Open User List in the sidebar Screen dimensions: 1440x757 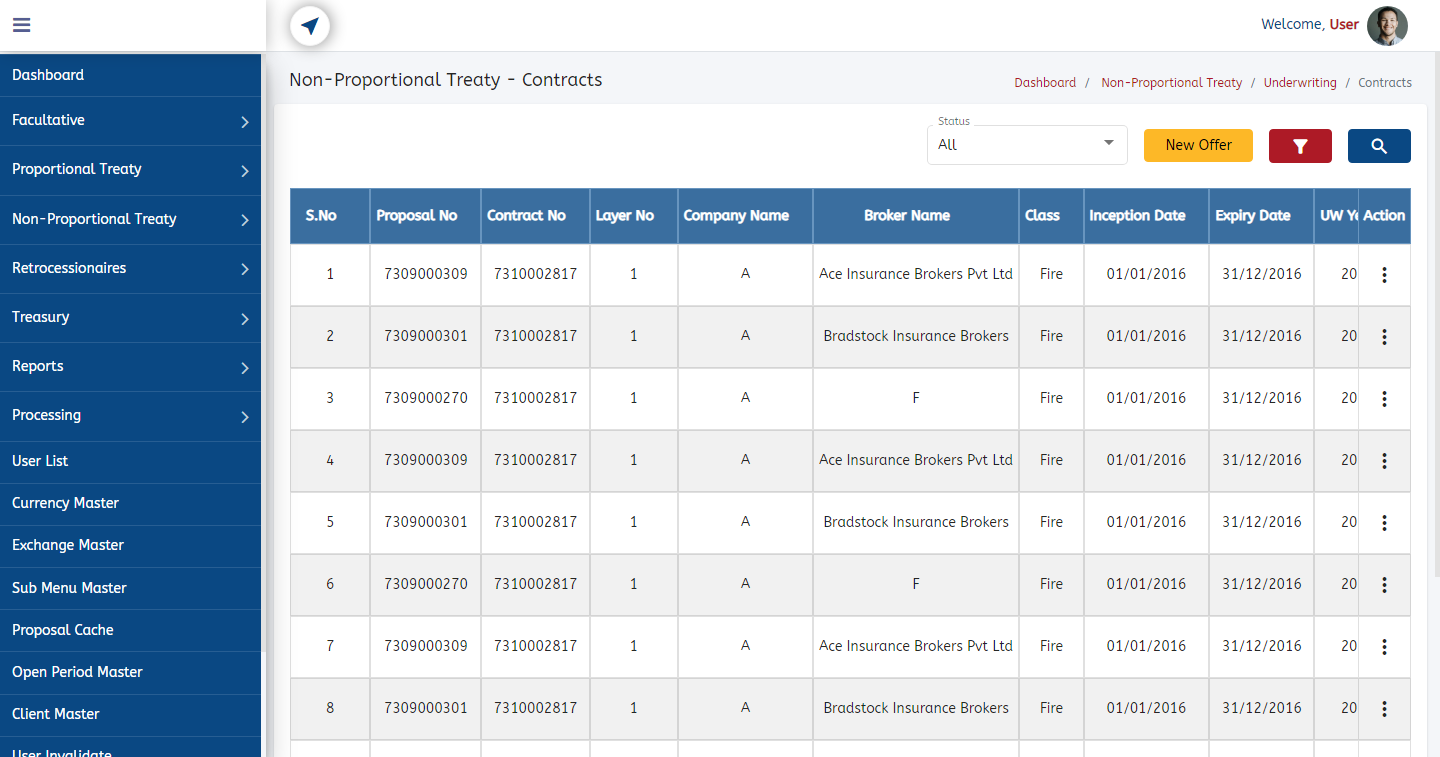click(130, 461)
